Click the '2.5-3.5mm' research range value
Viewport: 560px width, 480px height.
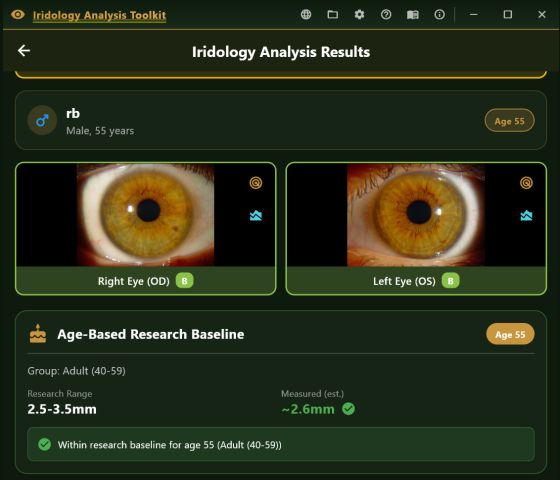[62, 409]
